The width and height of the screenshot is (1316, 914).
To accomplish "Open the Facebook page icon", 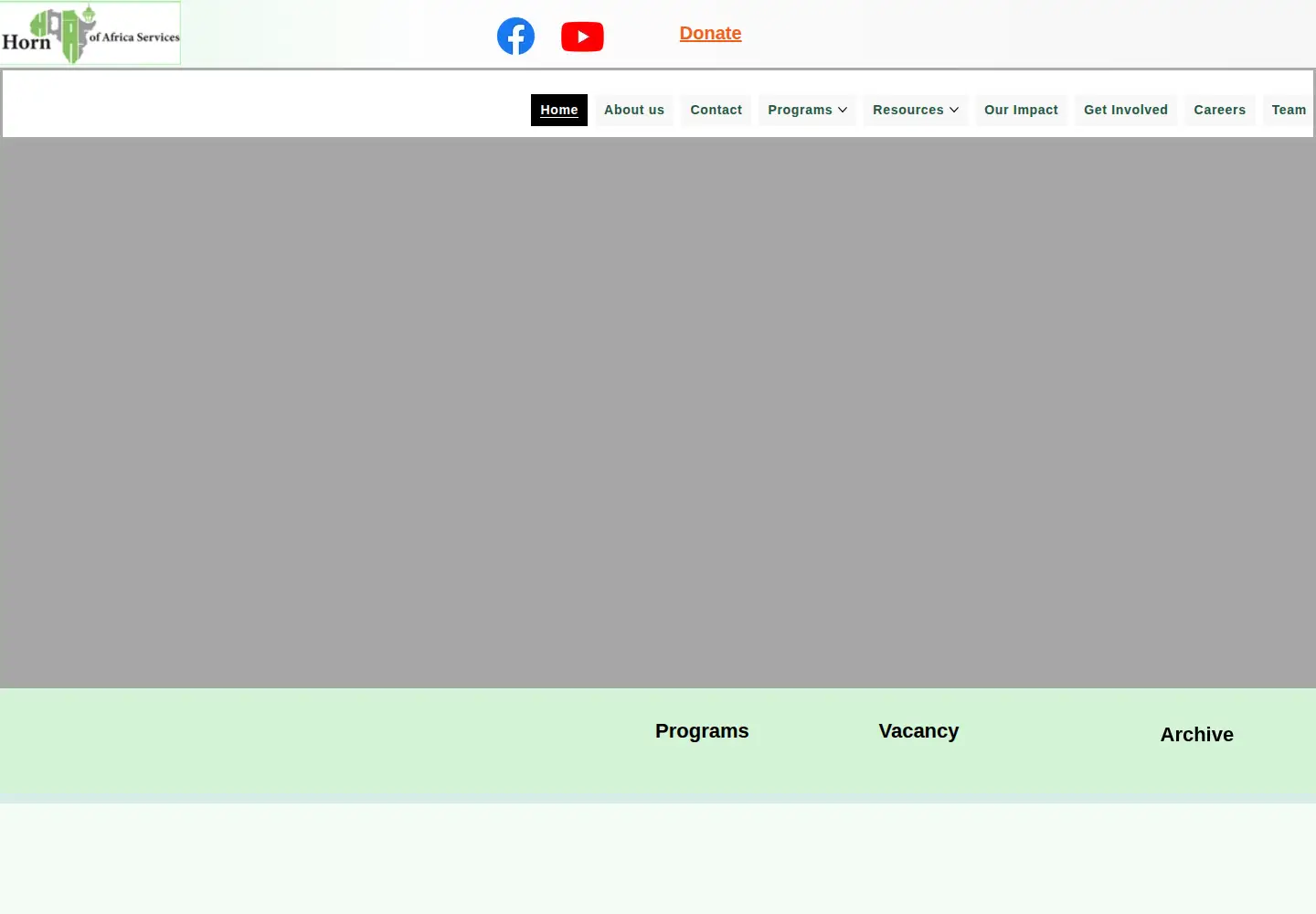I will (x=515, y=37).
